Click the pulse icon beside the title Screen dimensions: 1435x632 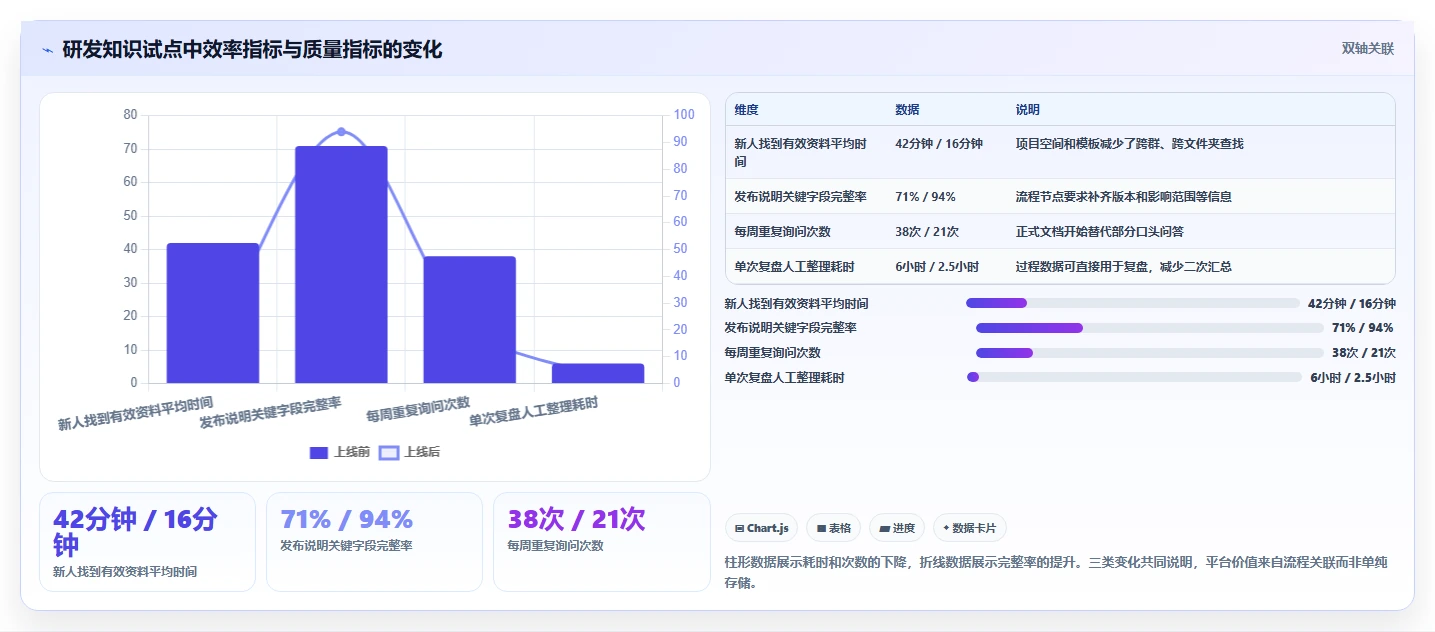(x=47, y=50)
